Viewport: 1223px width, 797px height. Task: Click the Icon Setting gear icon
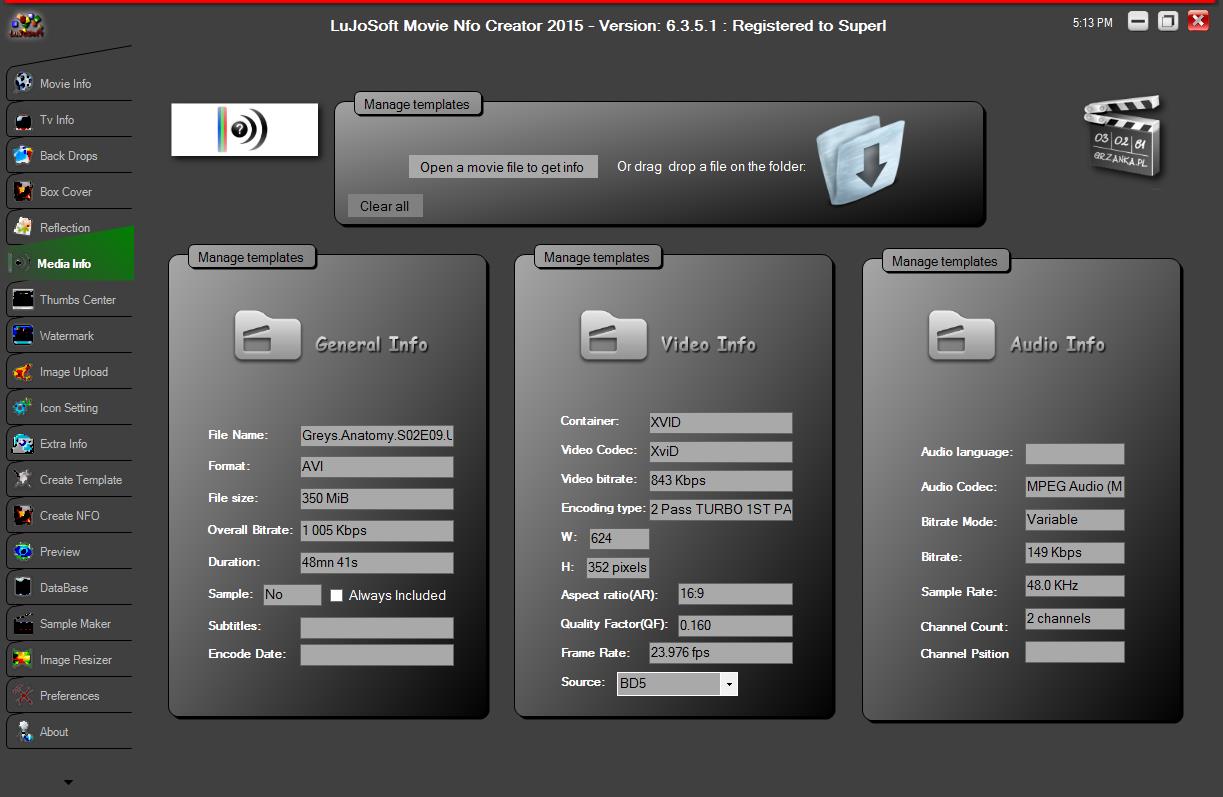point(23,407)
